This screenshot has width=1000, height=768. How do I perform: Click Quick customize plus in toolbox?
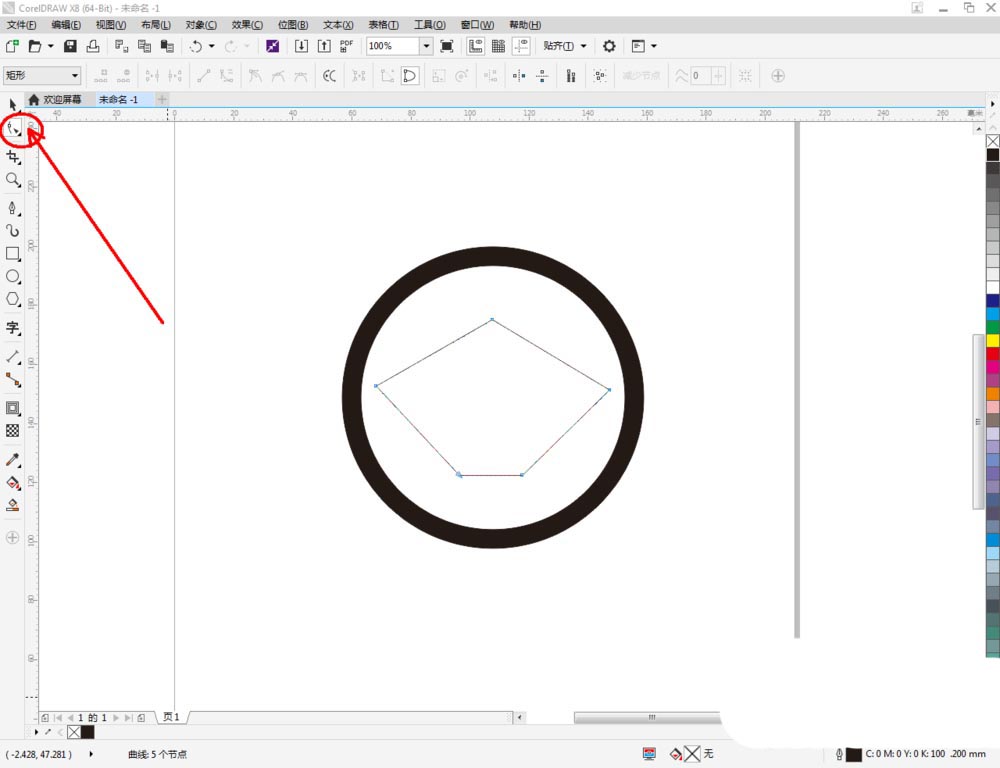(13, 537)
